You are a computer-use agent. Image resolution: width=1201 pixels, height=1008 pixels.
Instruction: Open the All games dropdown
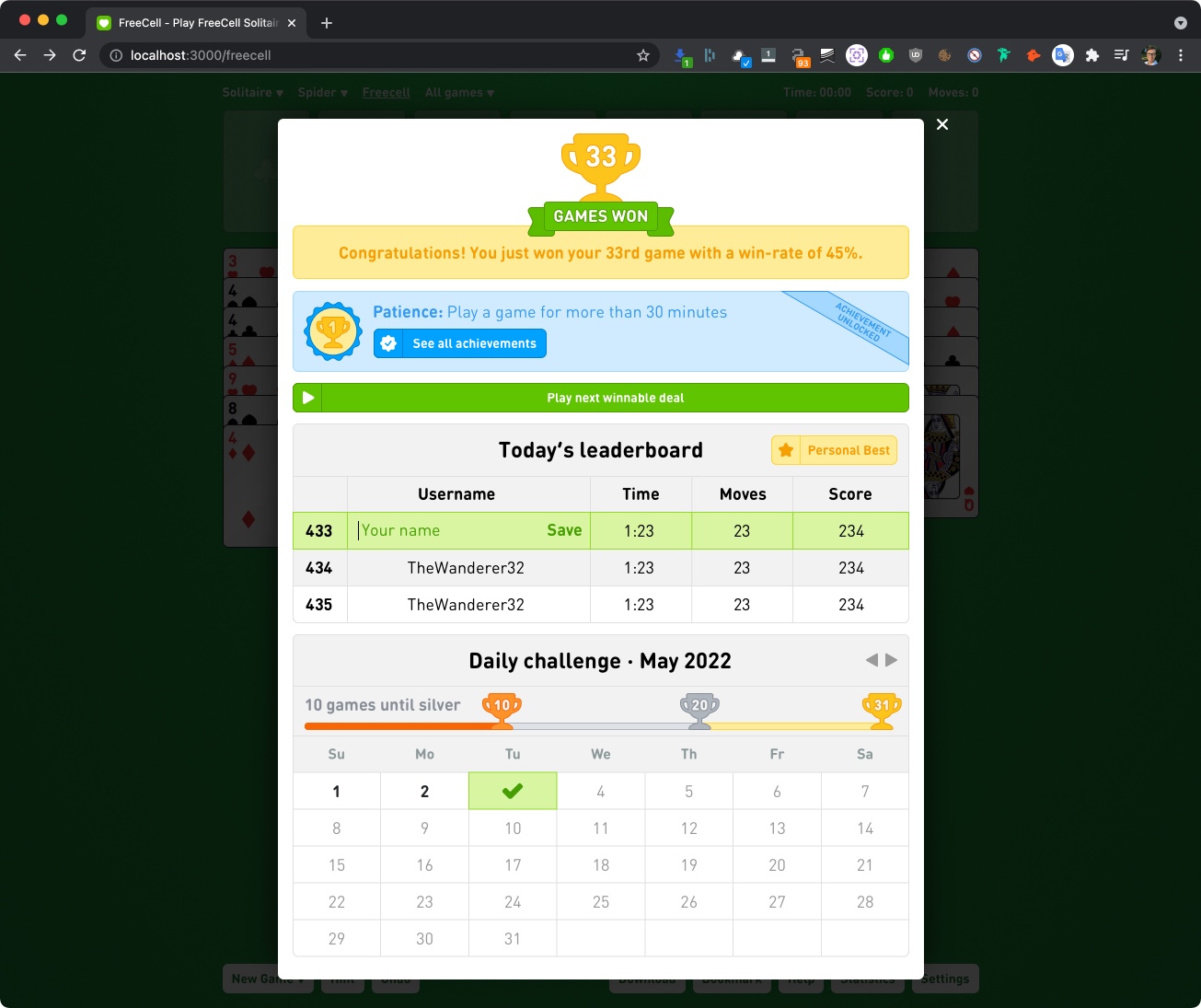click(459, 92)
